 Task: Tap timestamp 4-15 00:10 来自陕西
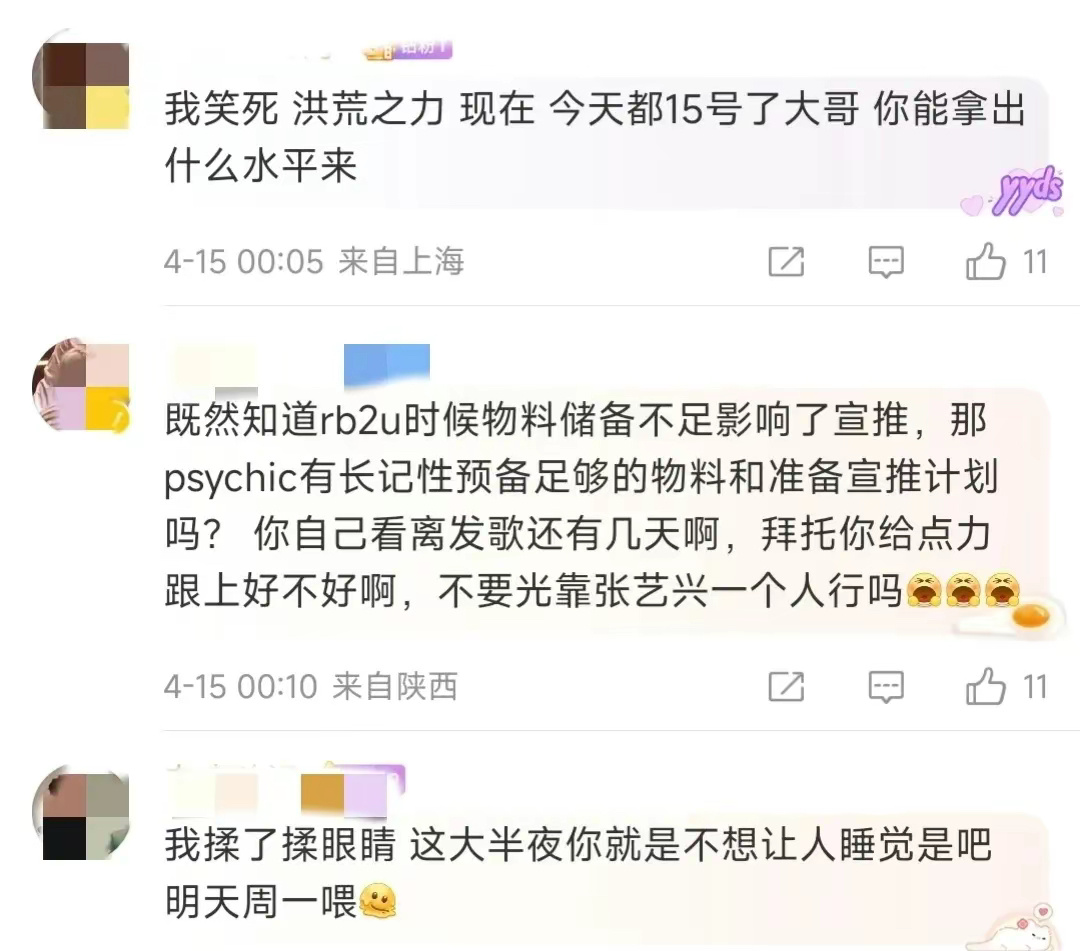tap(311, 687)
